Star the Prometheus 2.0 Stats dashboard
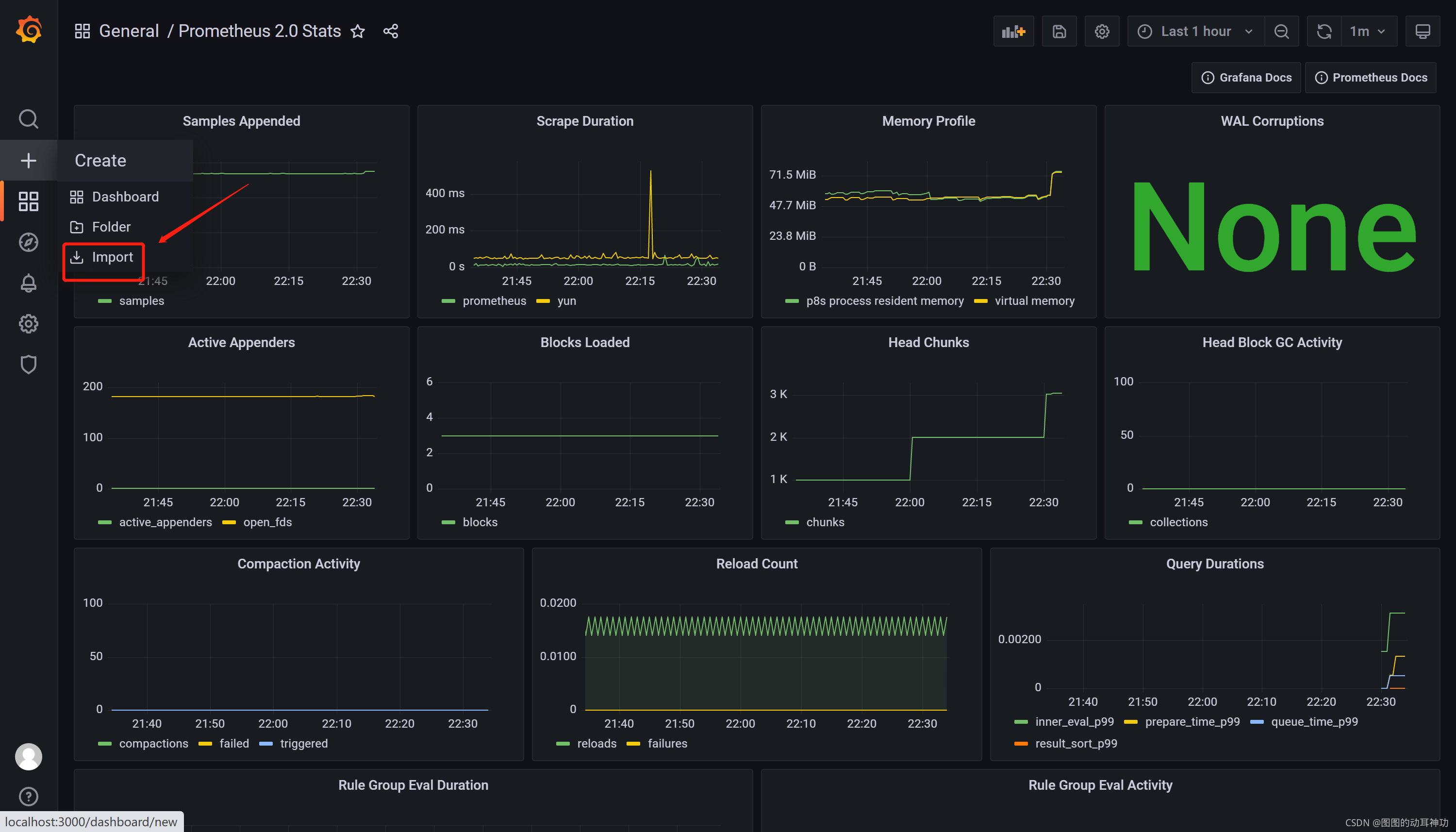 pyautogui.click(x=358, y=32)
